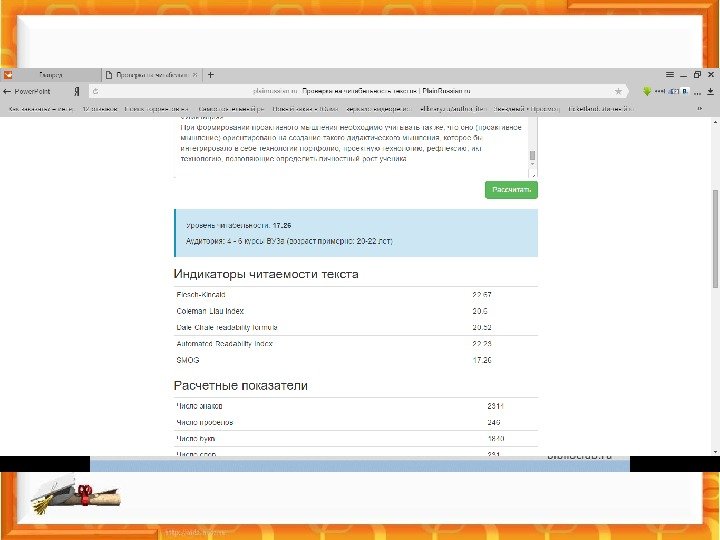Select the Coleman Liau index row
720x540 pixels.
tap(355, 311)
